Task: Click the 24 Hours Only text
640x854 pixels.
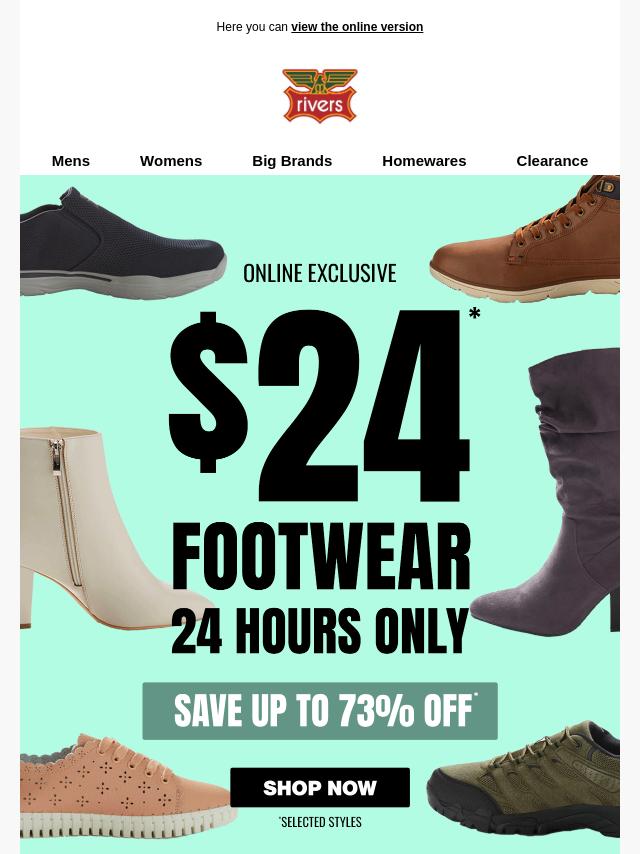Action: click(x=320, y=631)
